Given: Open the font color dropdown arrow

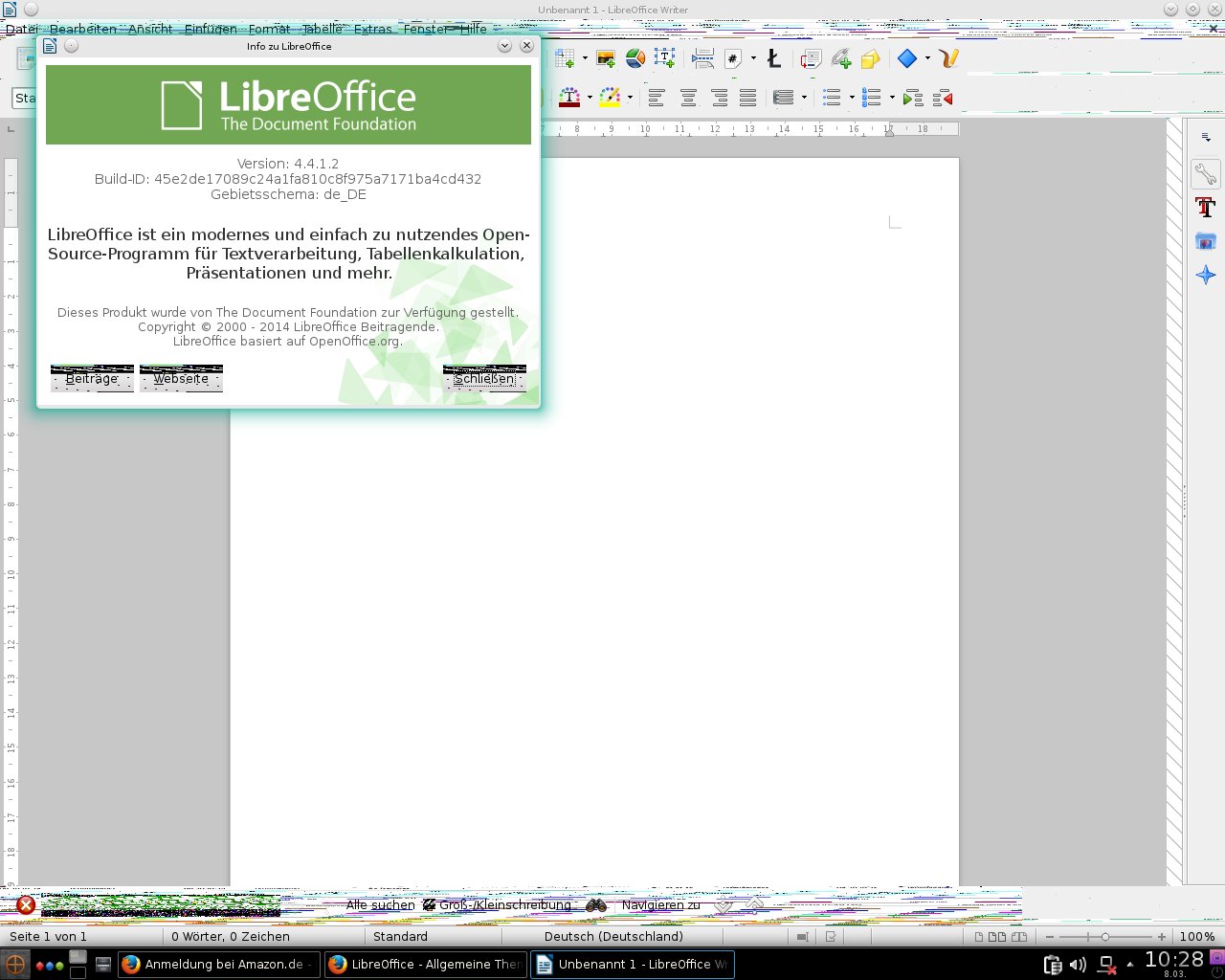Looking at the screenshot, I should (589, 97).
